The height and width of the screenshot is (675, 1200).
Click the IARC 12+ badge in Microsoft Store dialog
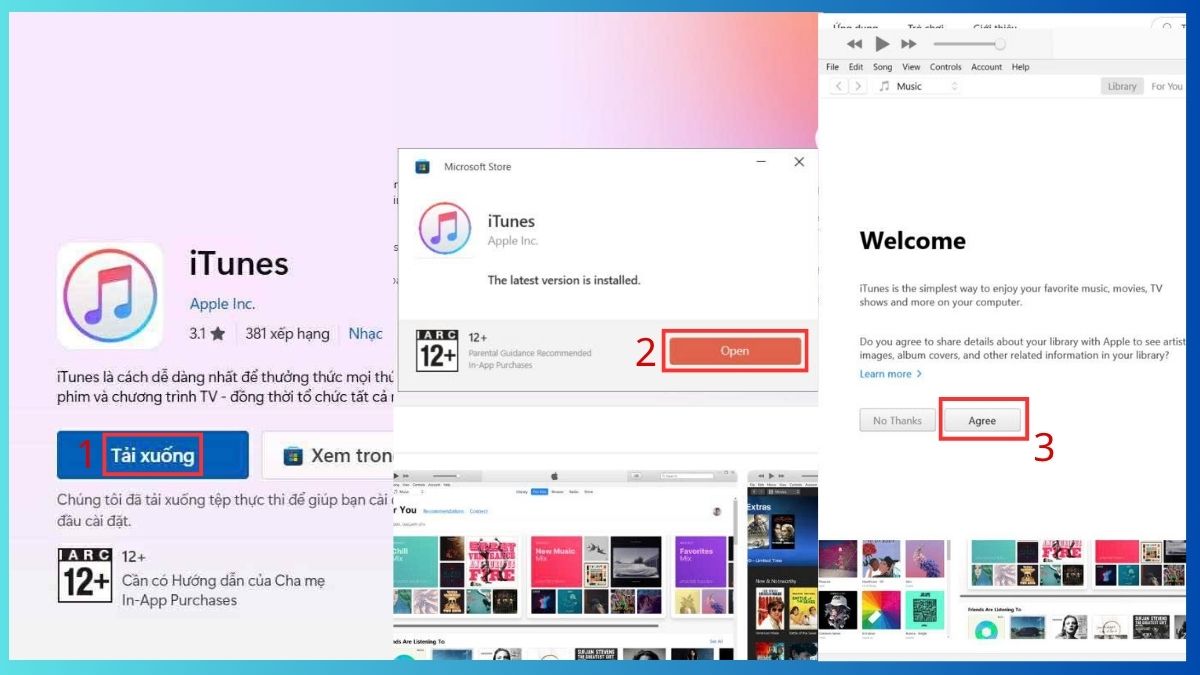(x=437, y=351)
